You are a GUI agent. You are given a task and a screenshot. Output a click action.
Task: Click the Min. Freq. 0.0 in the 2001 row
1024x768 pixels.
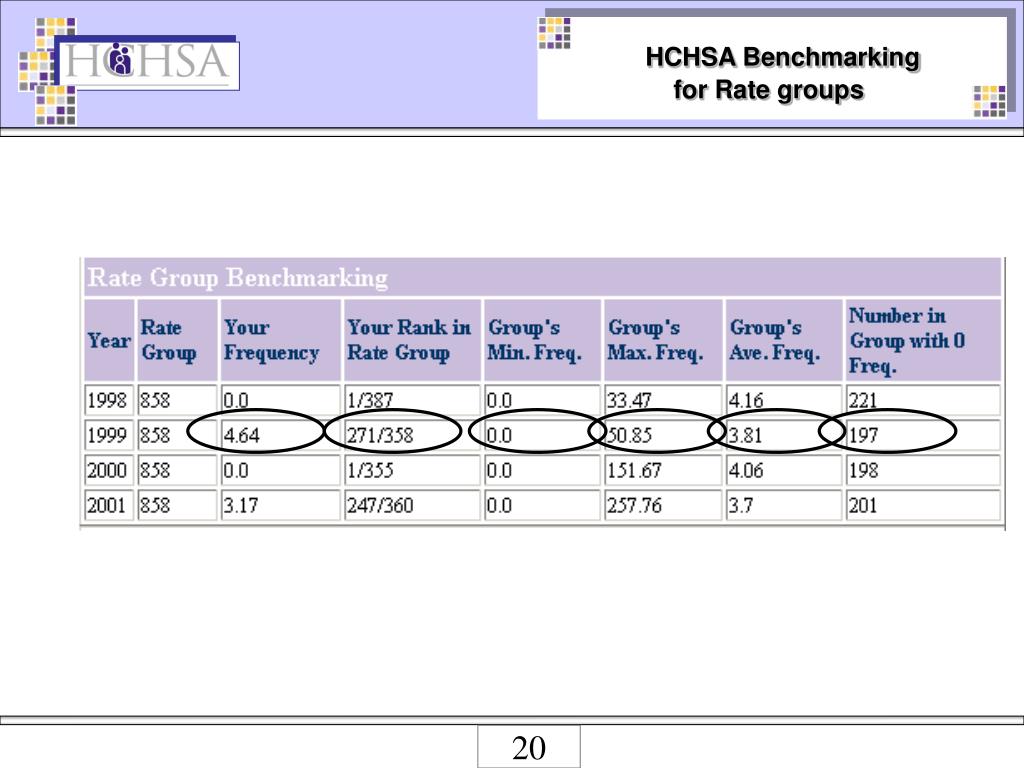[x=542, y=505]
